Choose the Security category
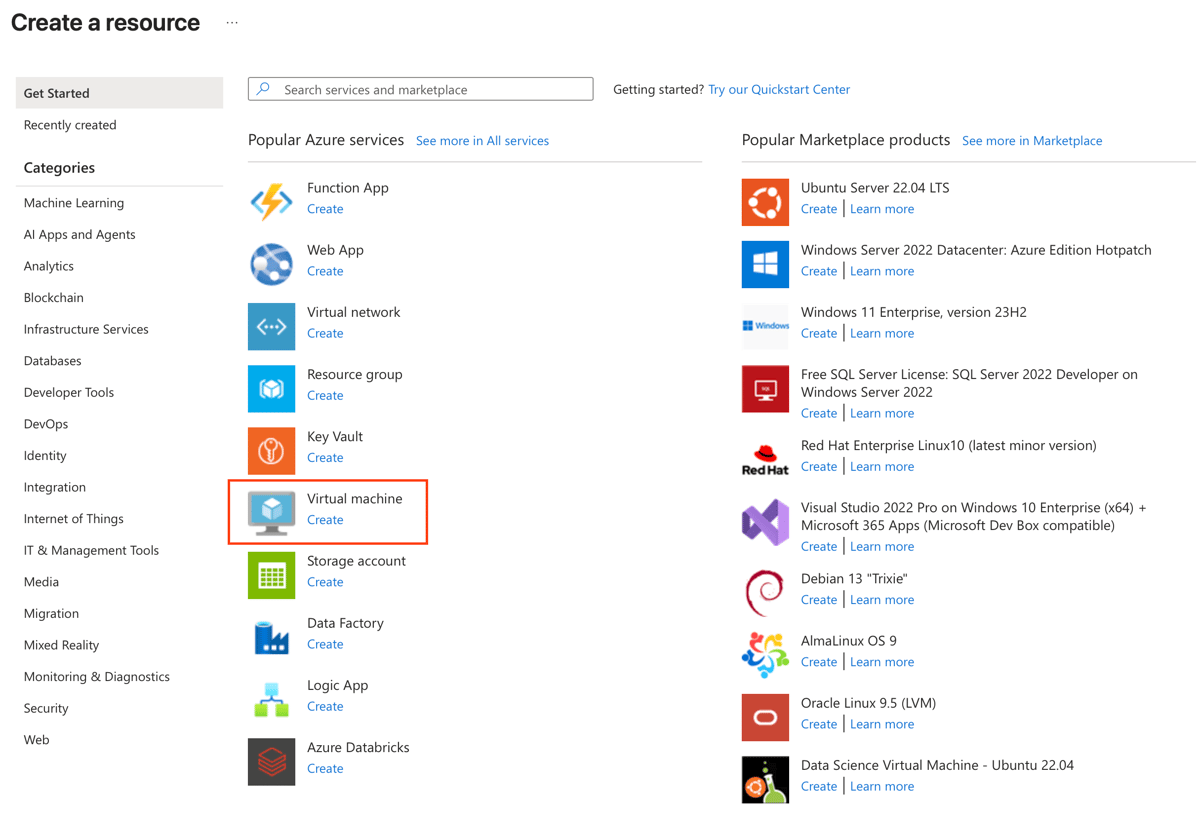The width and height of the screenshot is (1200, 835). tap(46, 708)
